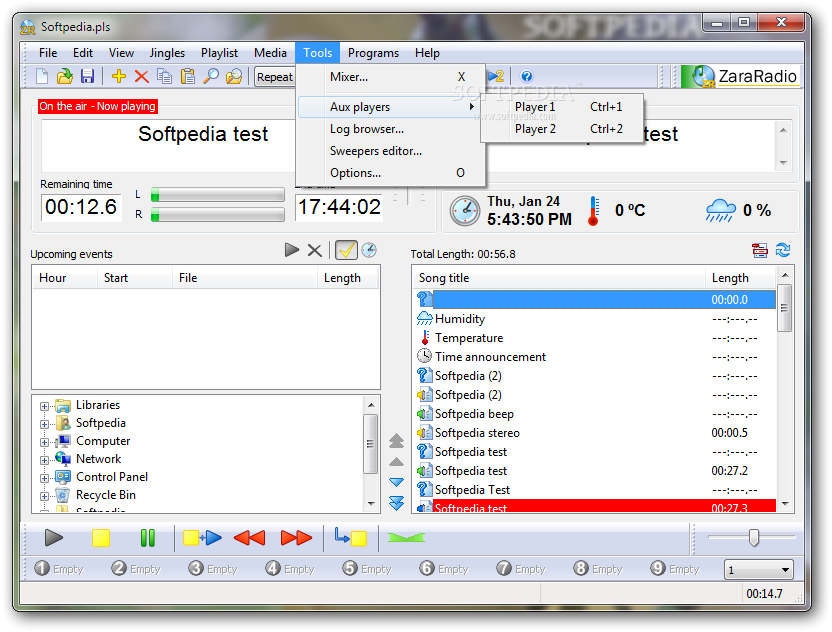Open the File menu

pos(48,53)
